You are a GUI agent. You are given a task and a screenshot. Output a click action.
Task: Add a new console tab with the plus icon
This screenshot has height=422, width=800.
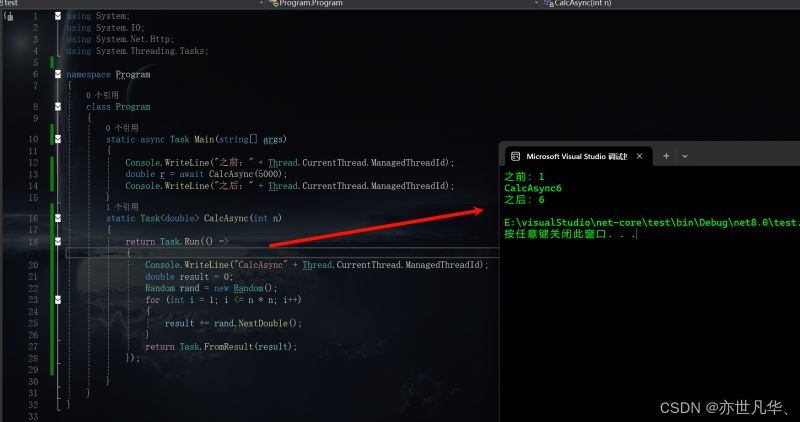click(x=666, y=156)
